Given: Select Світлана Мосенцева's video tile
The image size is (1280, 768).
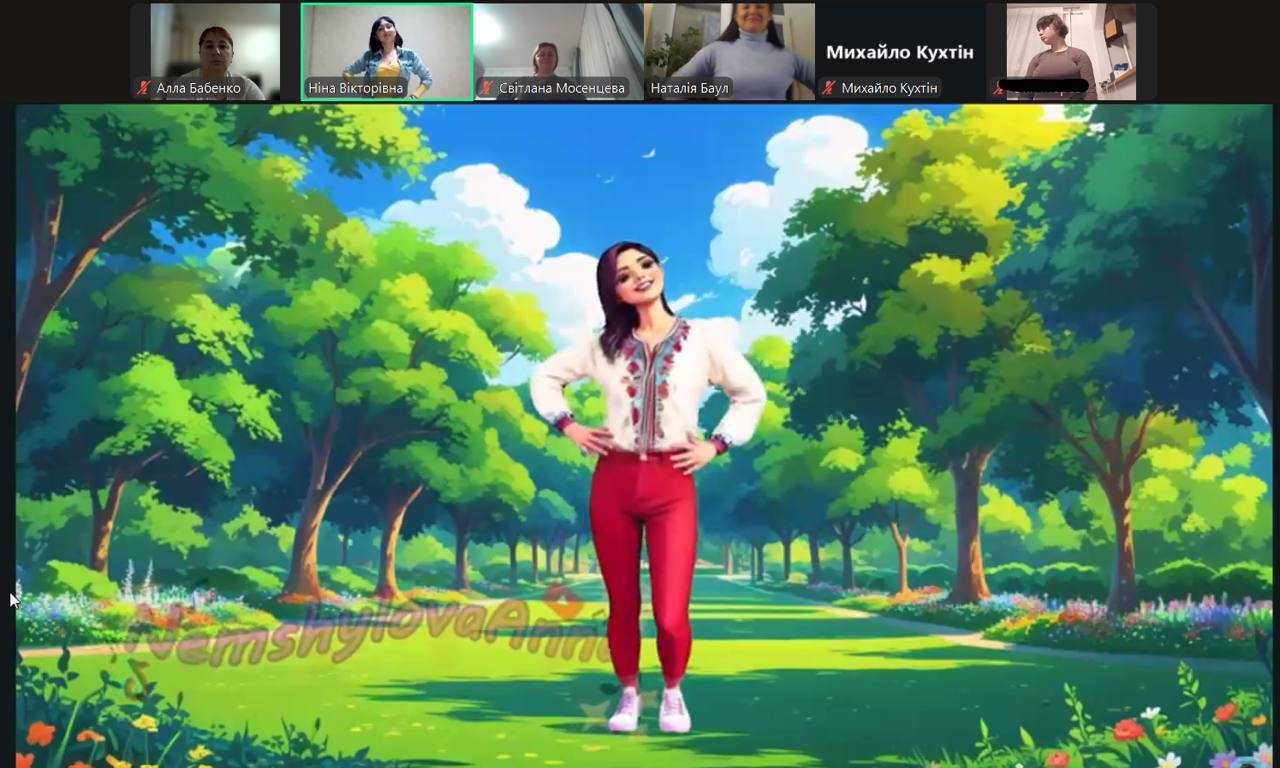Looking at the screenshot, I should [558, 45].
